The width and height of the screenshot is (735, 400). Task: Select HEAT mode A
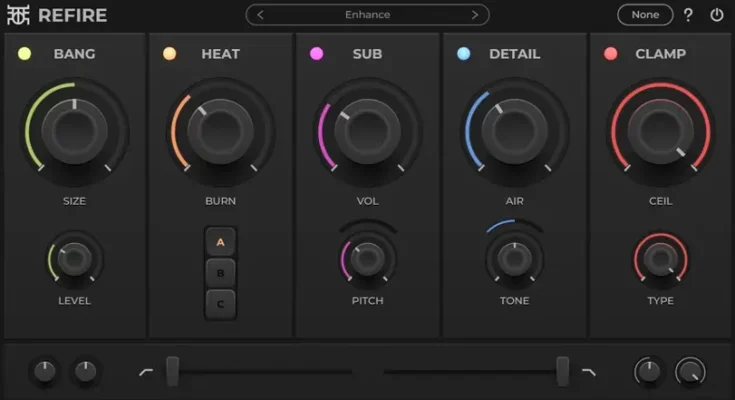220,242
